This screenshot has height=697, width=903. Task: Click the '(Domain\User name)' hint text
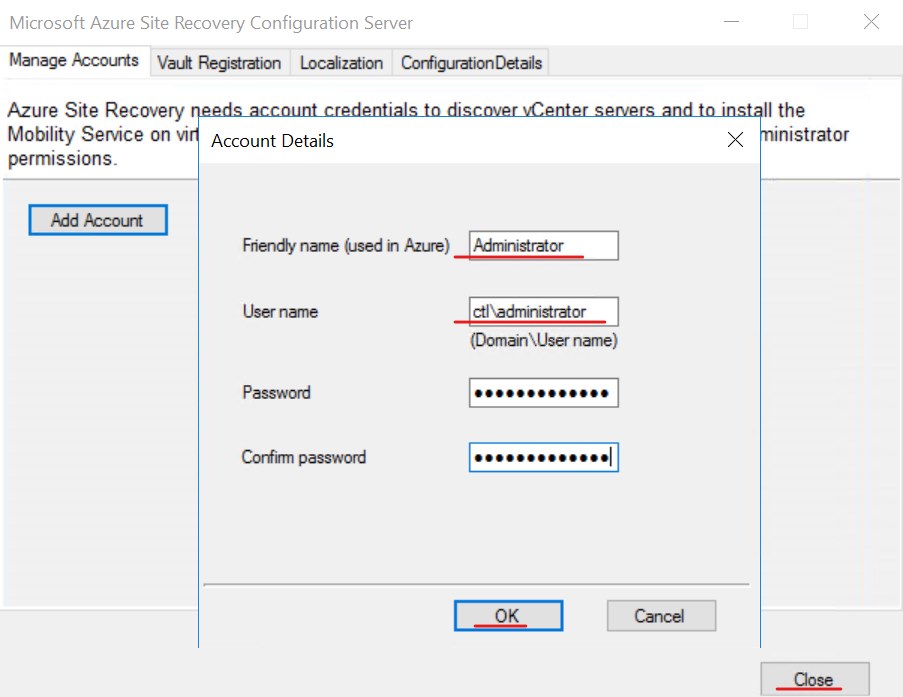click(x=544, y=340)
